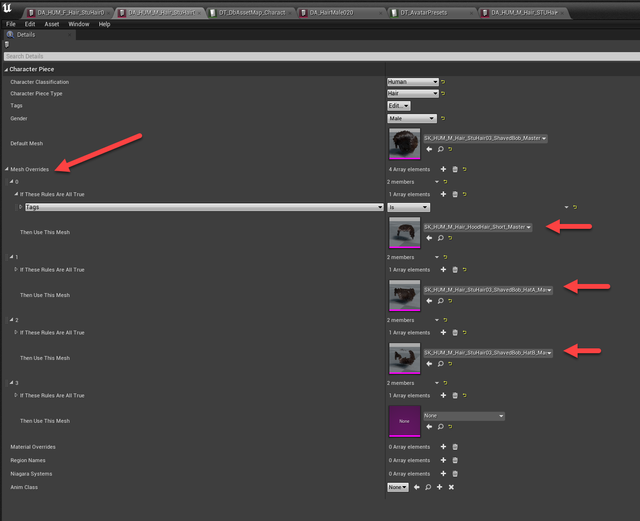640x521 pixels.
Task: Open the Help menu
Action: click(104, 24)
